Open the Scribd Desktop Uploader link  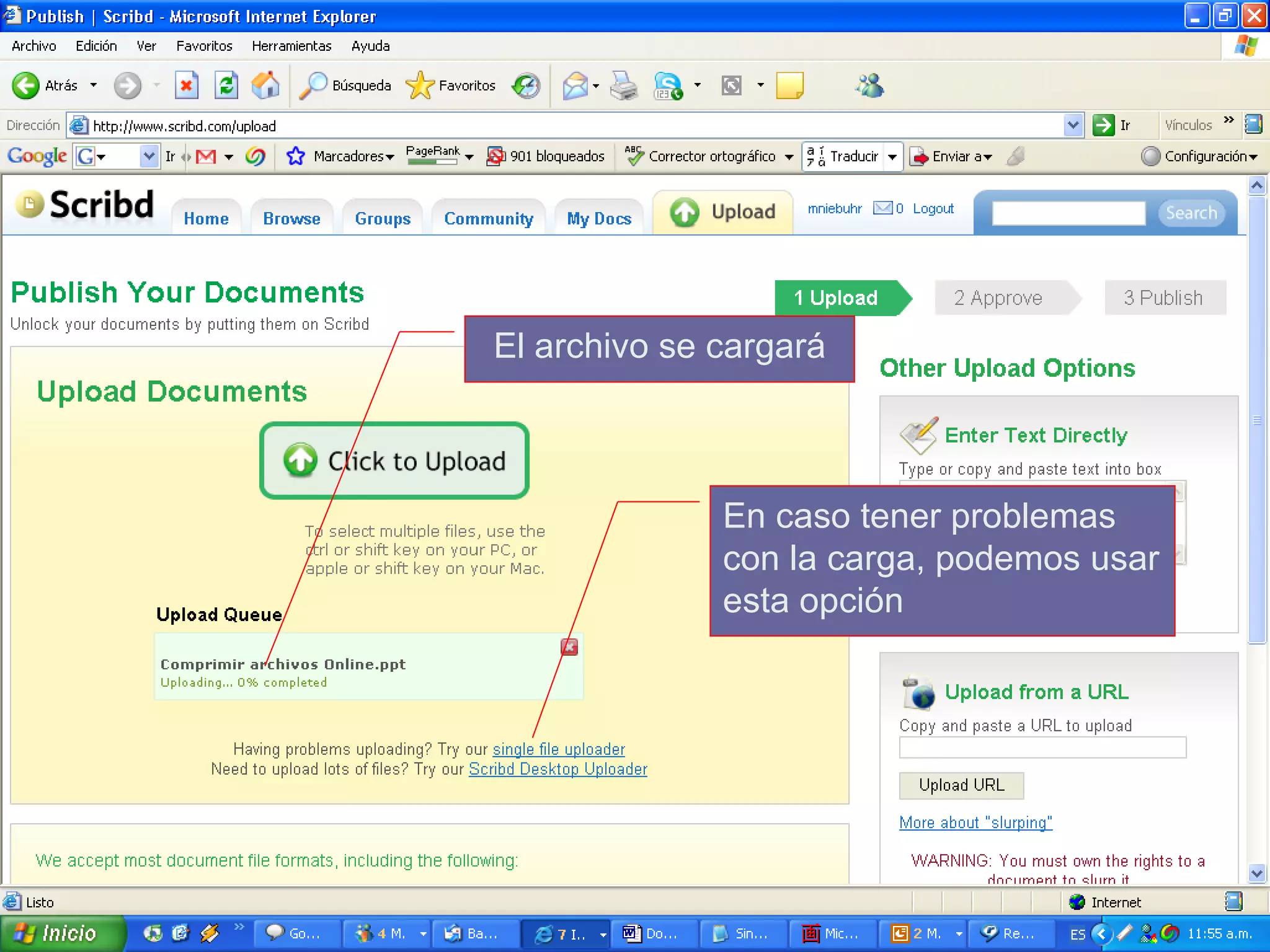pos(558,769)
